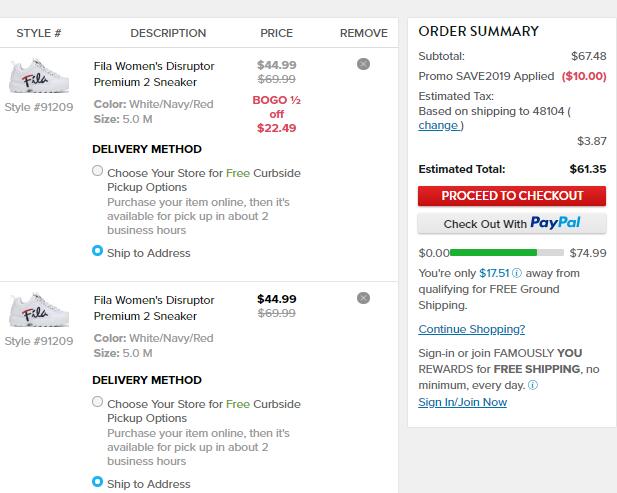Click the BOGO ½ off label
Image resolution: width=617 pixels, height=493 pixels.
coord(276,107)
